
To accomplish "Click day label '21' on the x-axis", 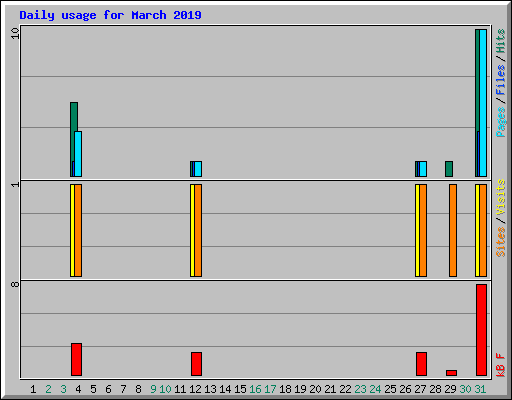I will point(330,389).
